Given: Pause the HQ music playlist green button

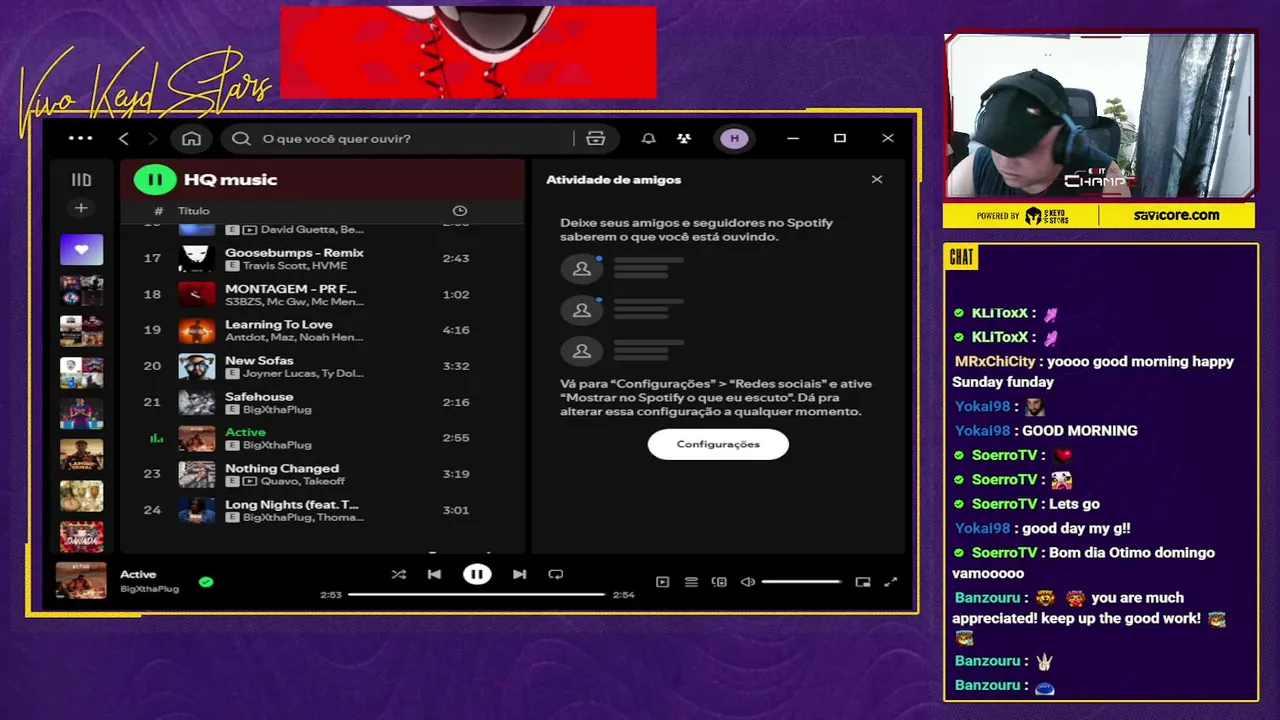Looking at the screenshot, I should pos(155,180).
